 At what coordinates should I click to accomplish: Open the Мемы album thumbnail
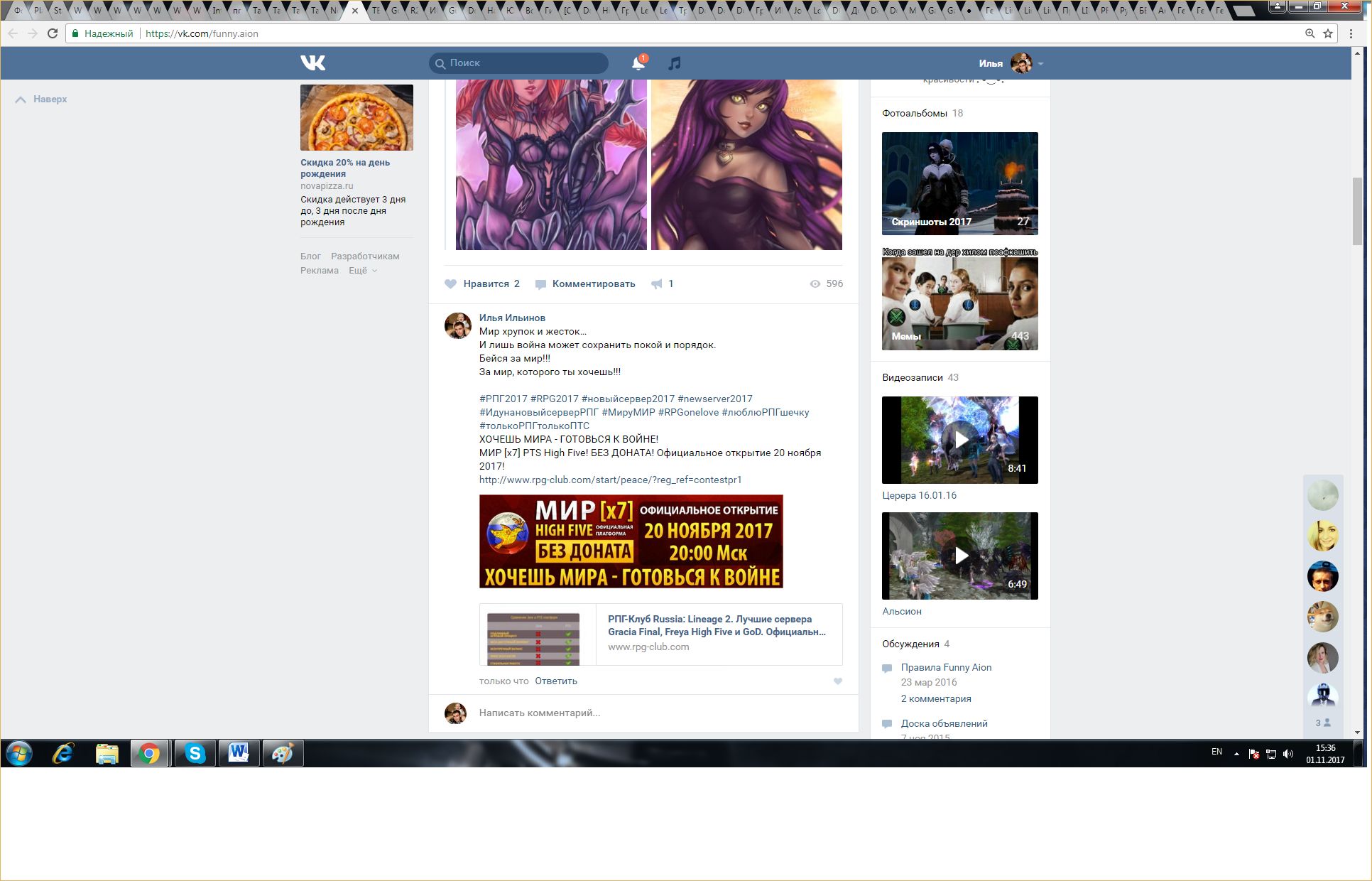click(959, 299)
